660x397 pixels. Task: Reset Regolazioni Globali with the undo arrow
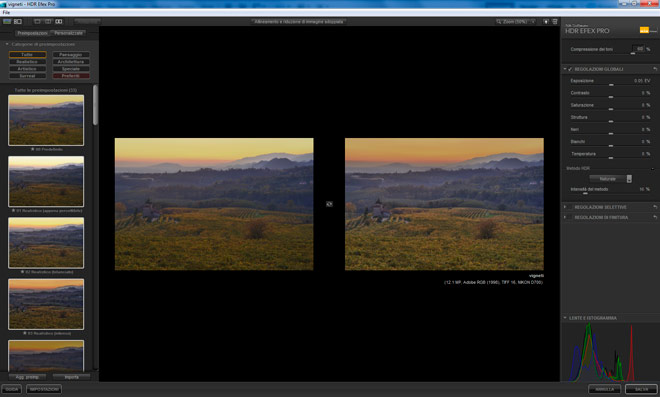655,69
